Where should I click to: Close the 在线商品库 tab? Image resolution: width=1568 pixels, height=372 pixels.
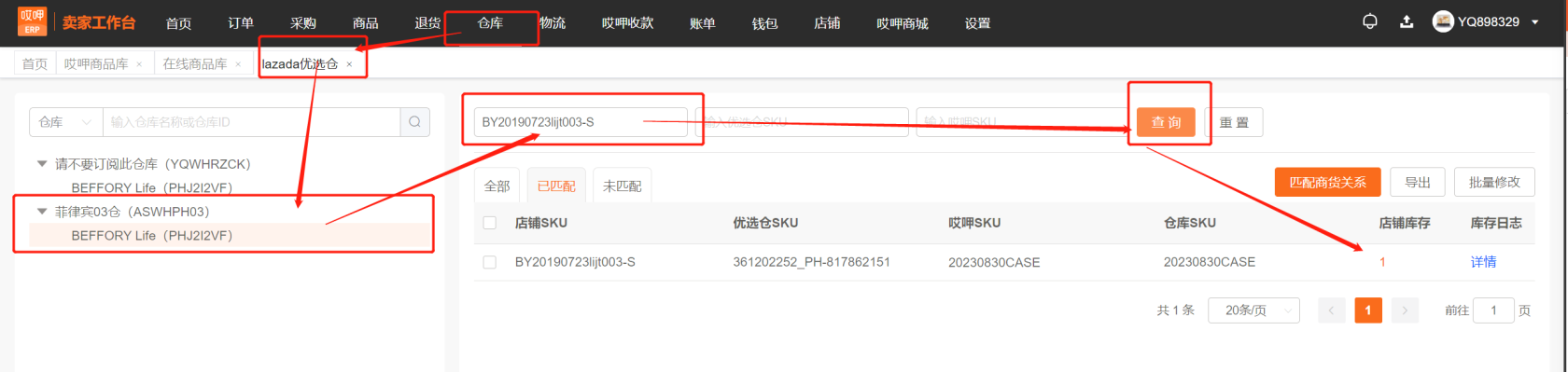[238, 64]
